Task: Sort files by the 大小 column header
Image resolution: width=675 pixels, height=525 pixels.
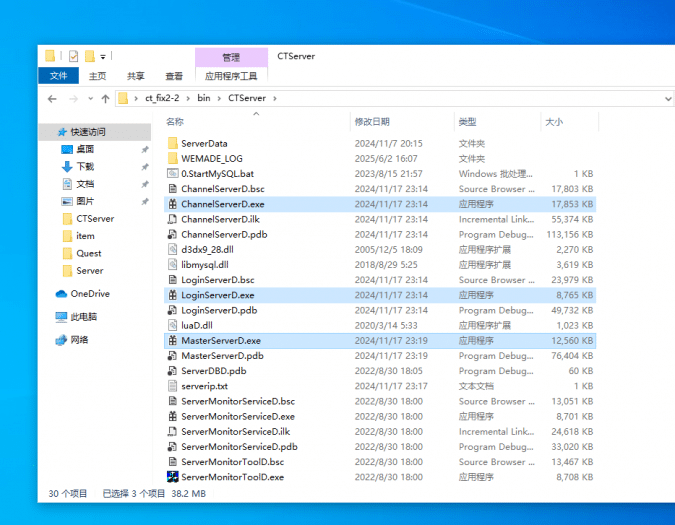Action: click(553, 122)
